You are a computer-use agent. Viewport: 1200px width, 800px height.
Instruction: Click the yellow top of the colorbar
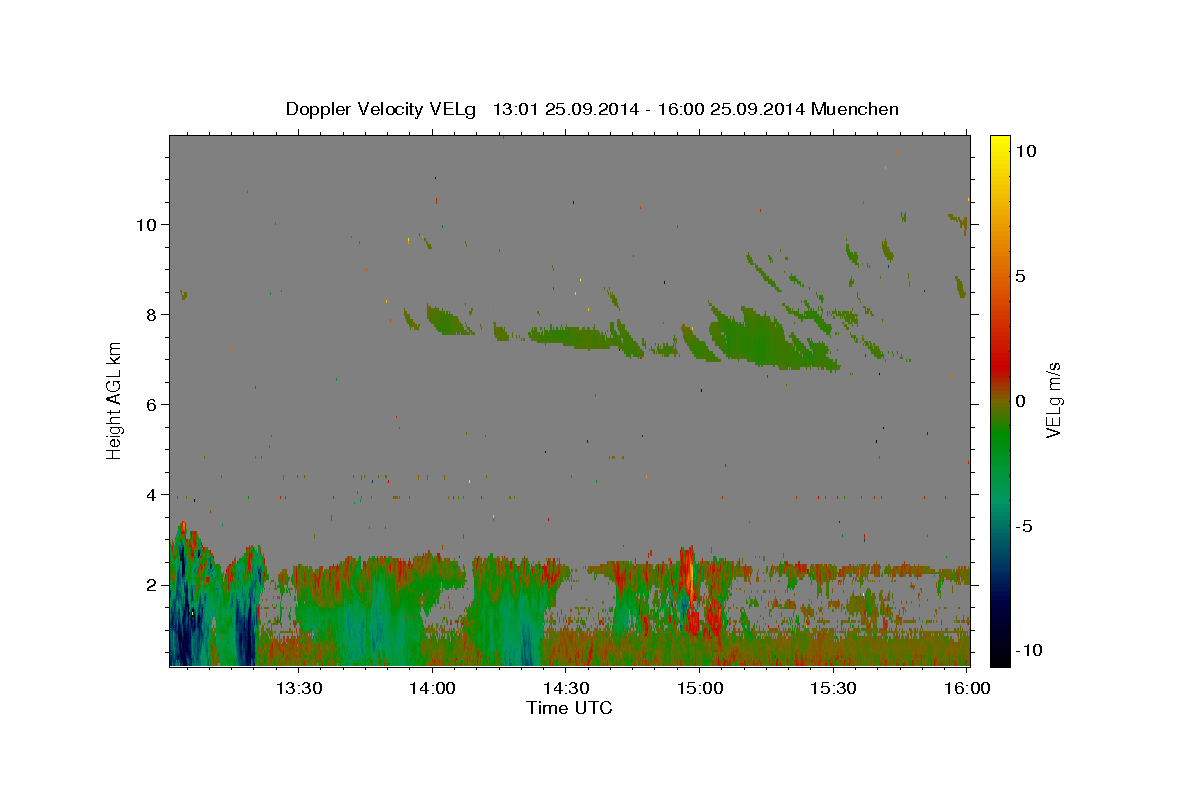coord(999,143)
